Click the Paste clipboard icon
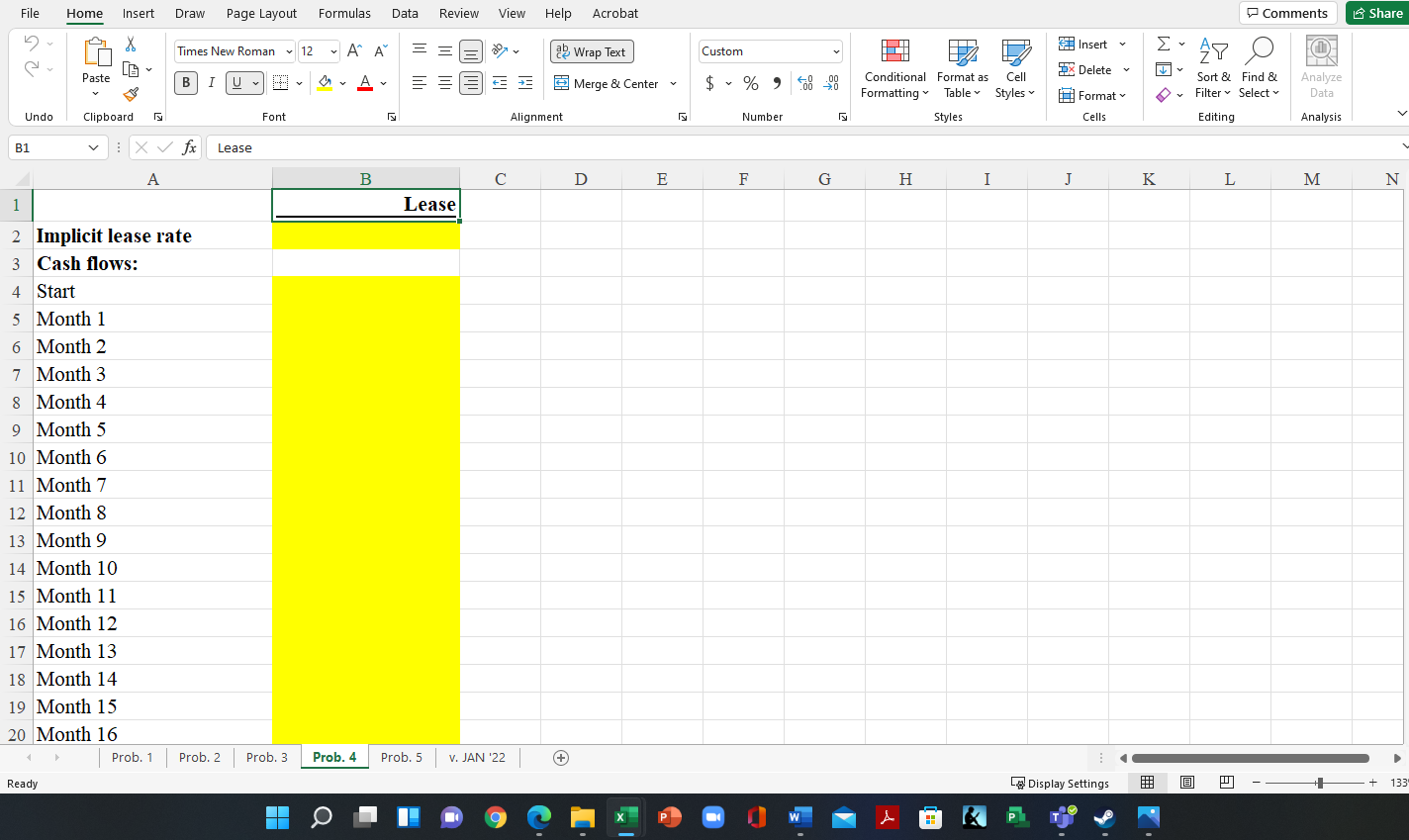The image size is (1409, 840). [x=96, y=52]
